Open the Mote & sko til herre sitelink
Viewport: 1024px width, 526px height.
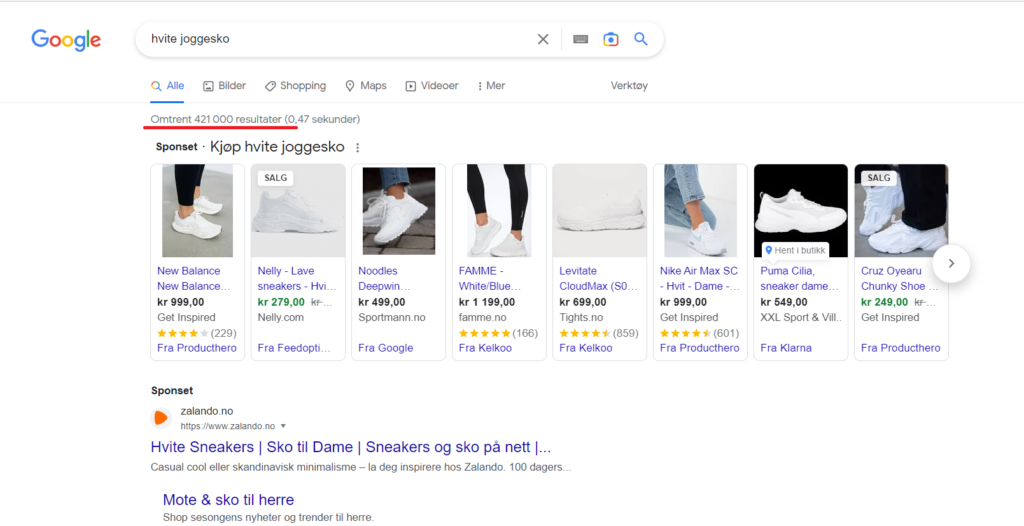pos(229,500)
